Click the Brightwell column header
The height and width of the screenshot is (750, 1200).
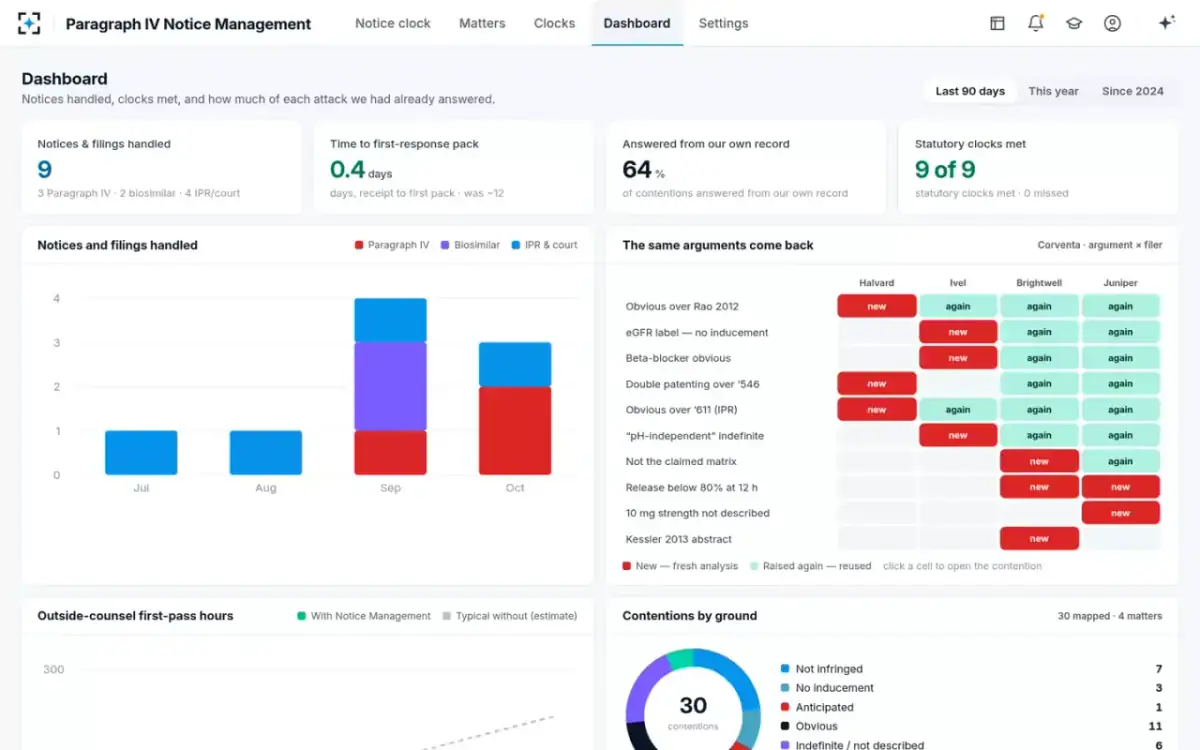(x=1039, y=283)
